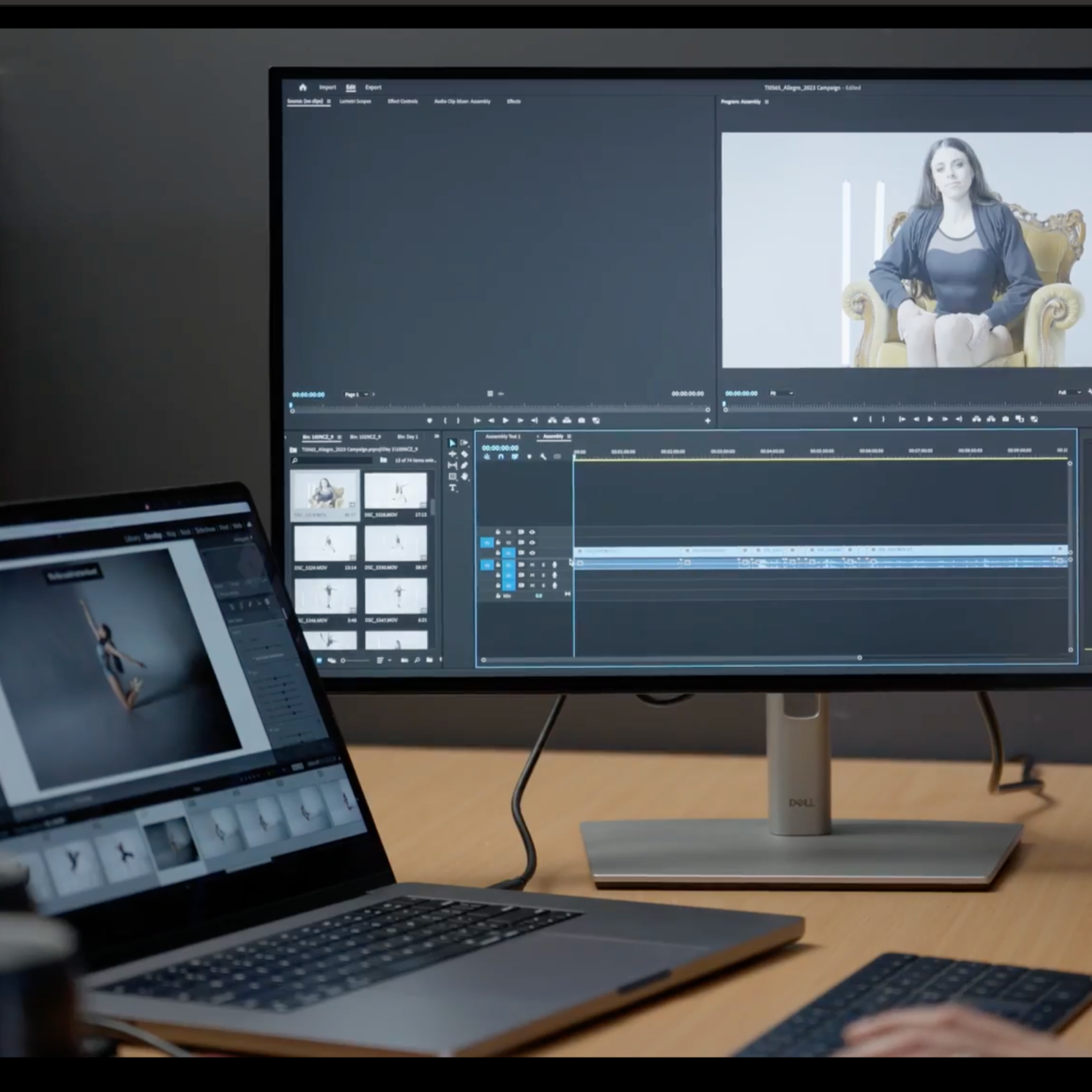
Task: Switch to the Effects panel tab
Action: point(514,101)
